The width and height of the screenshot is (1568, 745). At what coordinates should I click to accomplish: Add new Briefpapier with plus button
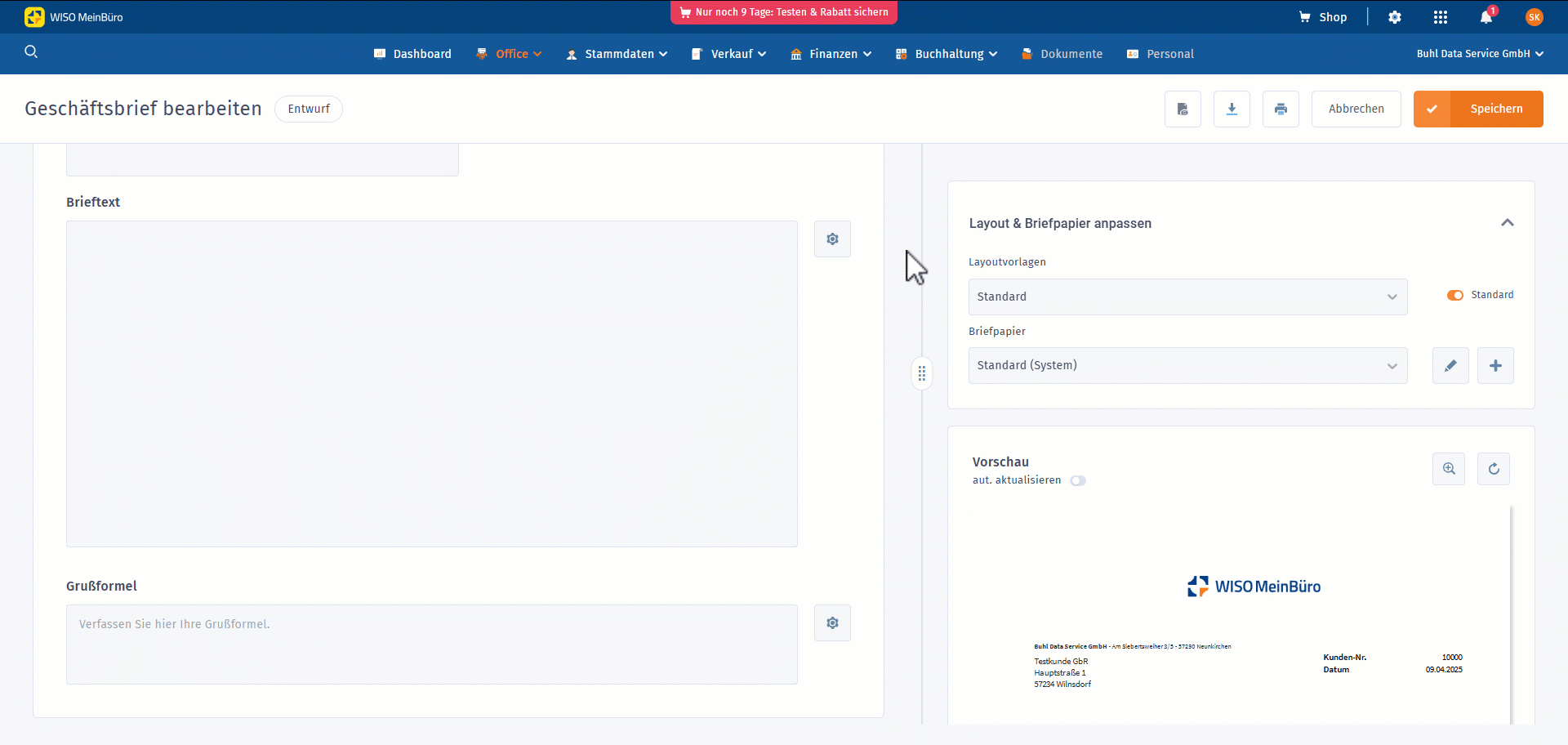[x=1495, y=366]
